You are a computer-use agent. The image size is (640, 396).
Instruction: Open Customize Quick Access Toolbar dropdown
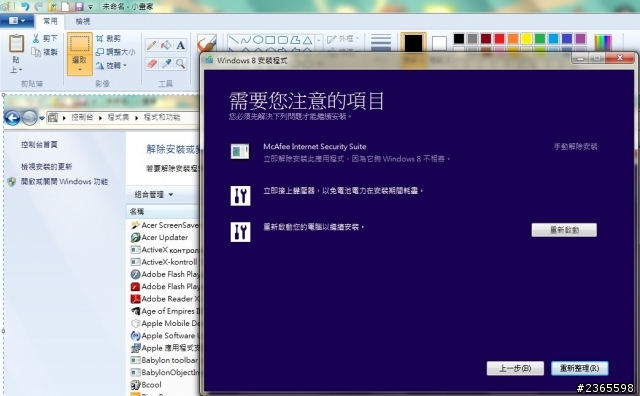[x=90, y=7]
